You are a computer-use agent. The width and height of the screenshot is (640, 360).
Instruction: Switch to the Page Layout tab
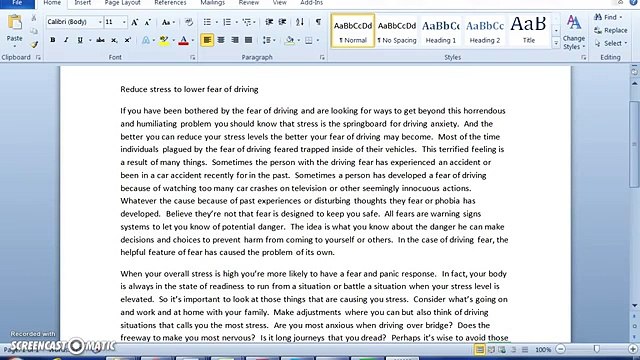122,3
